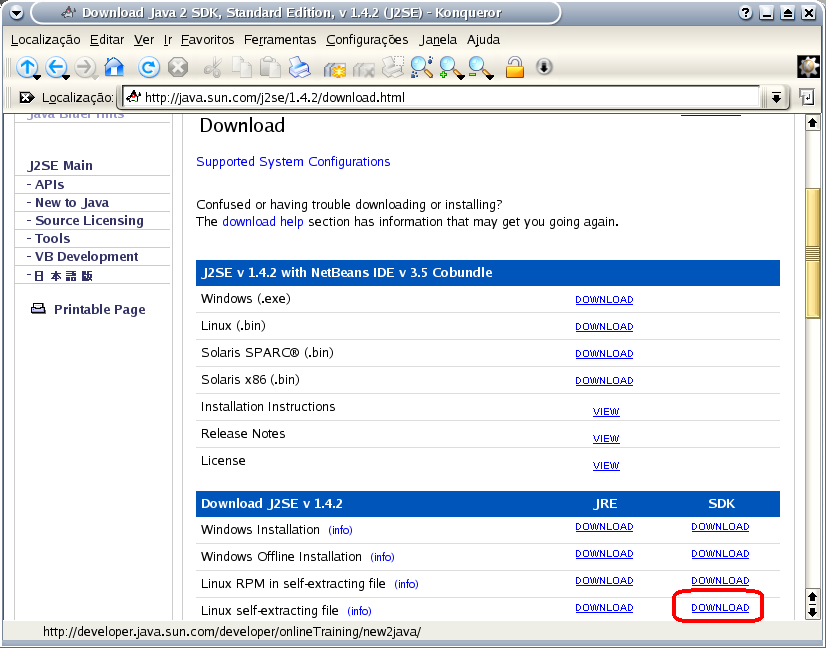
Task: Download the Linux RPM self-extracting SDK
Action: pyautogui.click(x=720, y=581)
